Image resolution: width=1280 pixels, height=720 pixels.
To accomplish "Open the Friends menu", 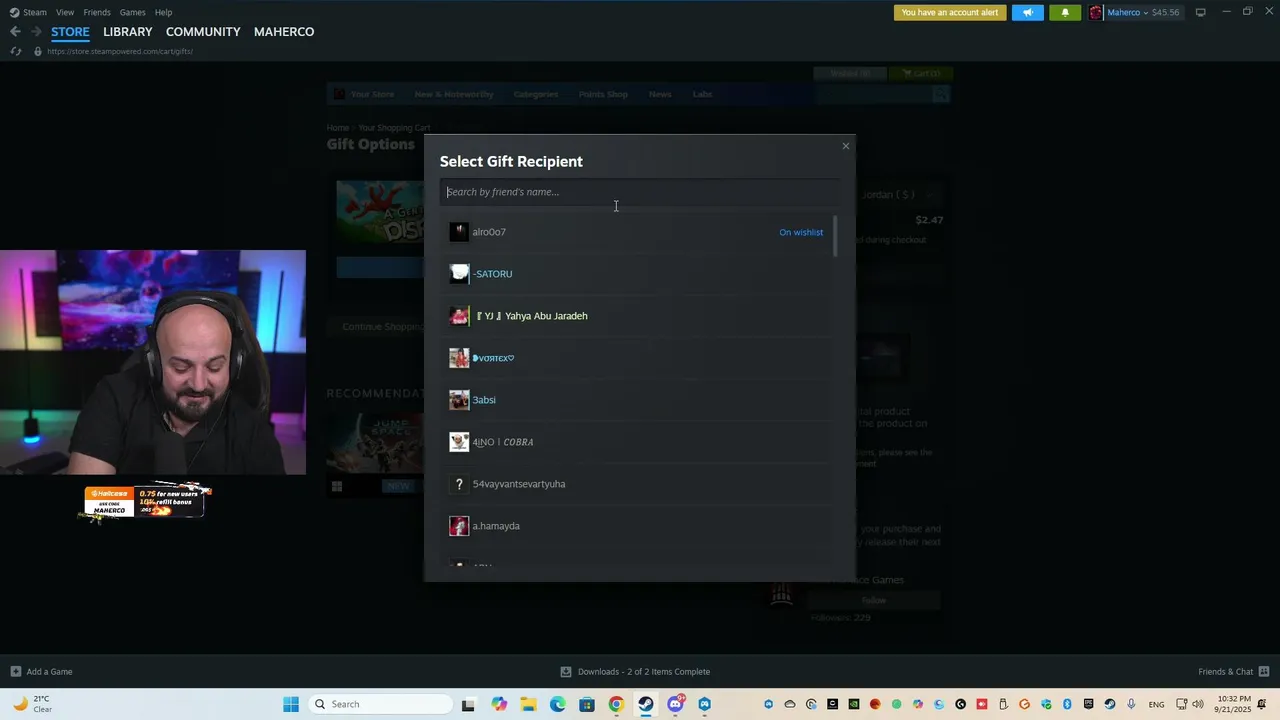I will [97, 12].
